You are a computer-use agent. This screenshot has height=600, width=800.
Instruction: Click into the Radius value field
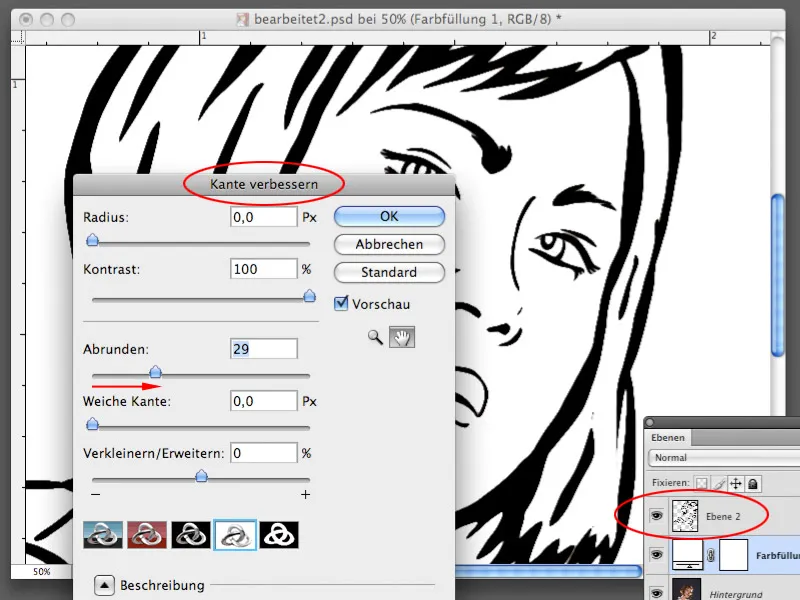[x=263, y=217]
